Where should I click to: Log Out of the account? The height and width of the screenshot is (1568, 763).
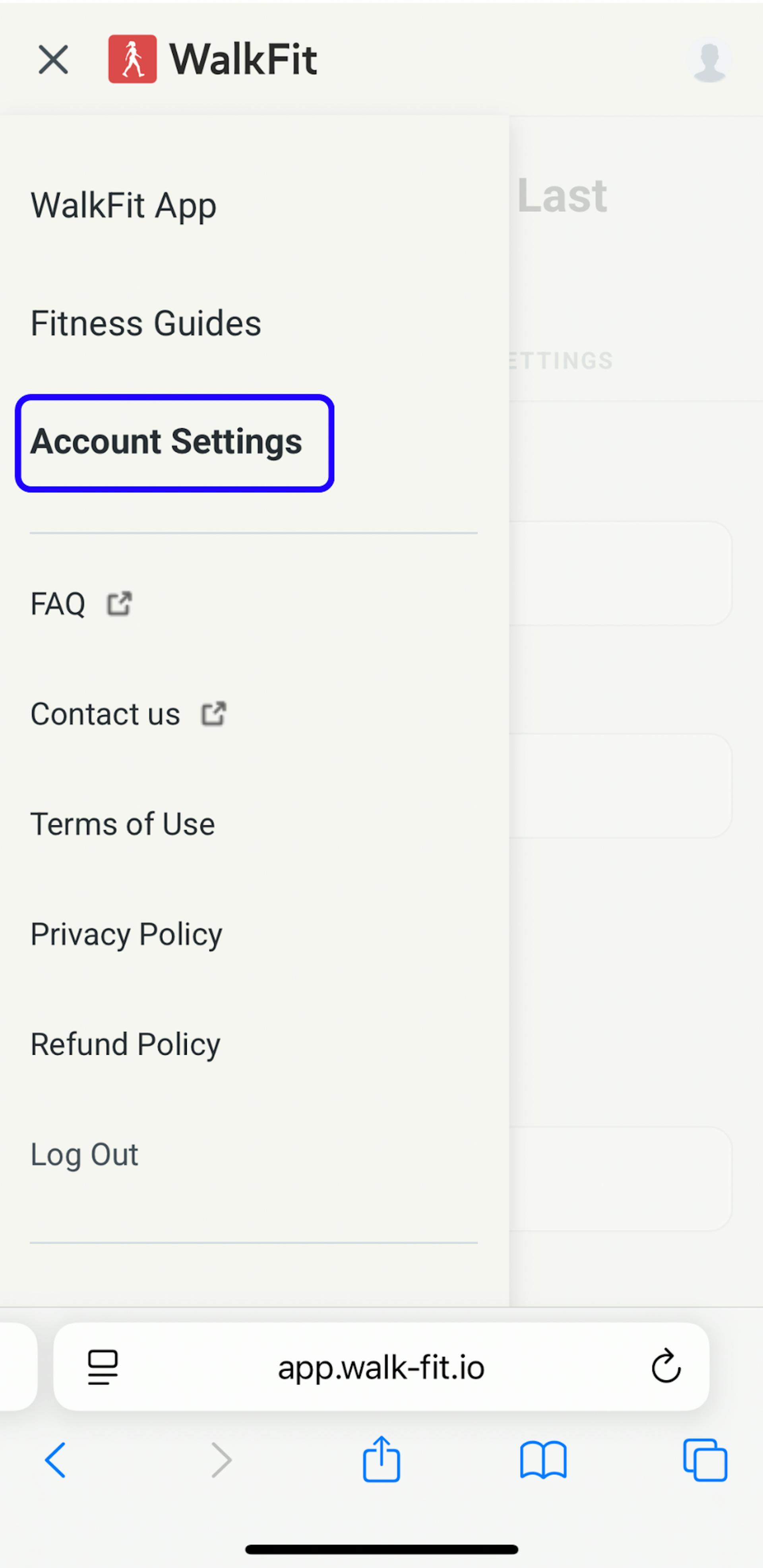point(85,1155)
